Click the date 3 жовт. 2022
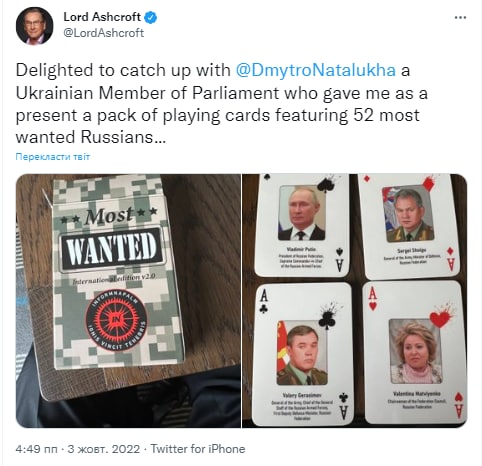The width and height of the screenshot is (482, 466). (x=104, y=449)
